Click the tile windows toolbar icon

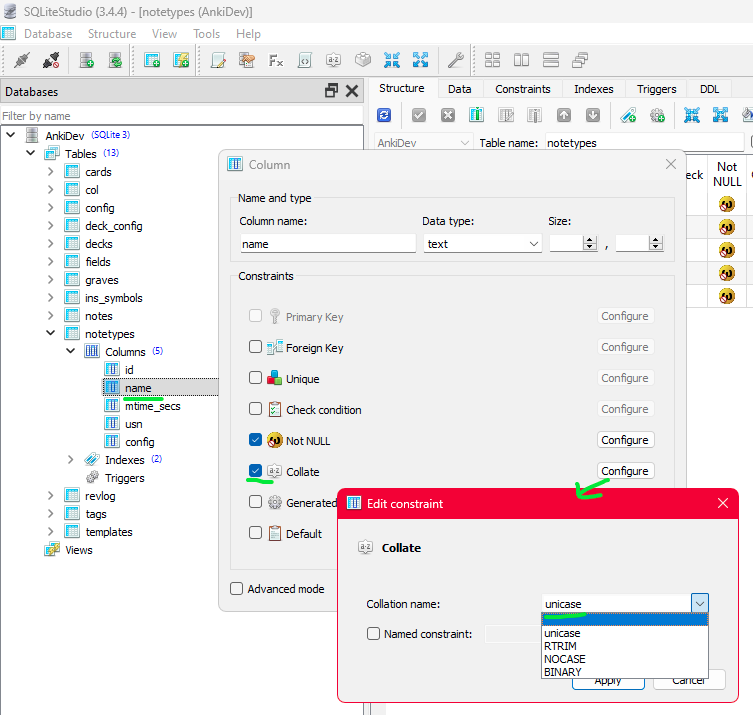coord(492,61)
